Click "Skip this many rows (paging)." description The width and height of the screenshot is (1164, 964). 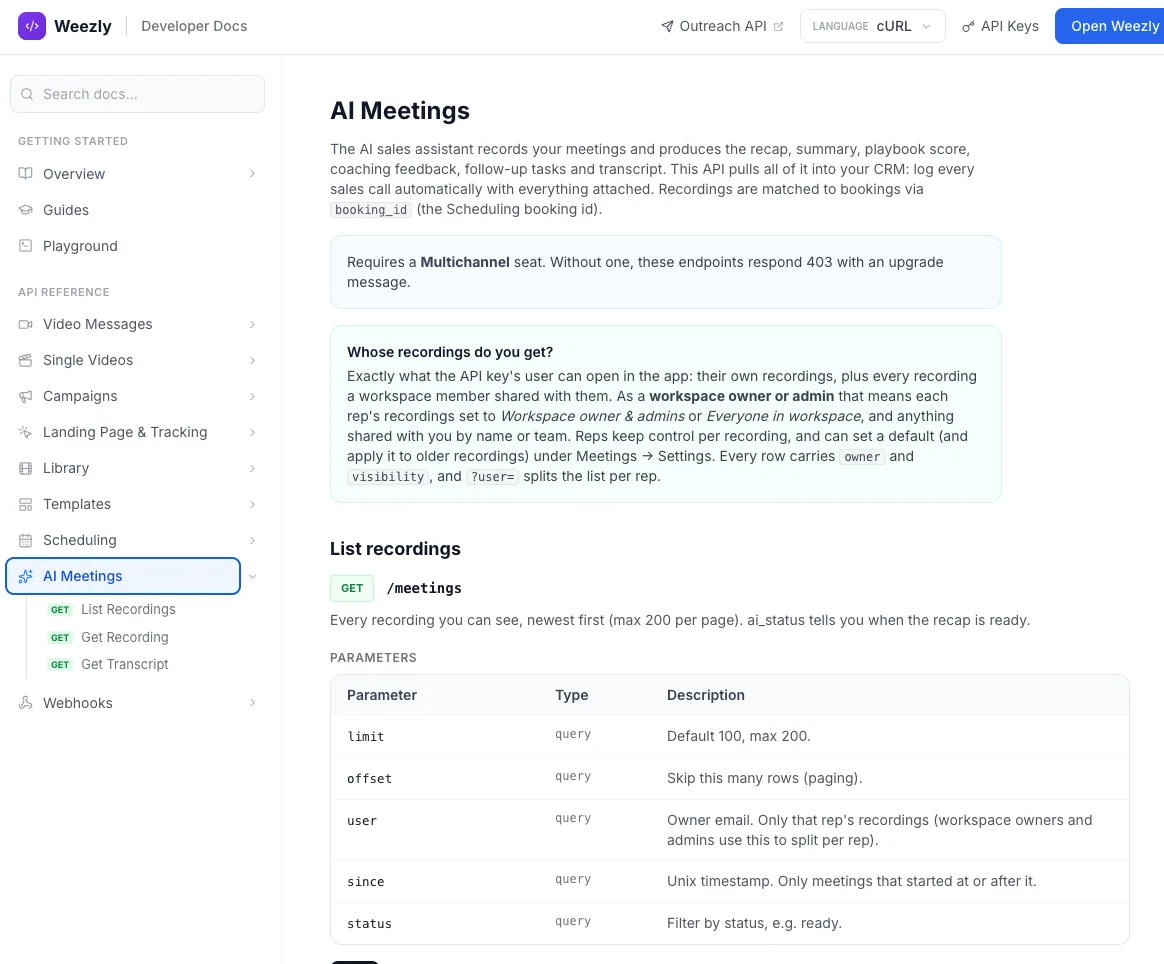tap(765, 778)
